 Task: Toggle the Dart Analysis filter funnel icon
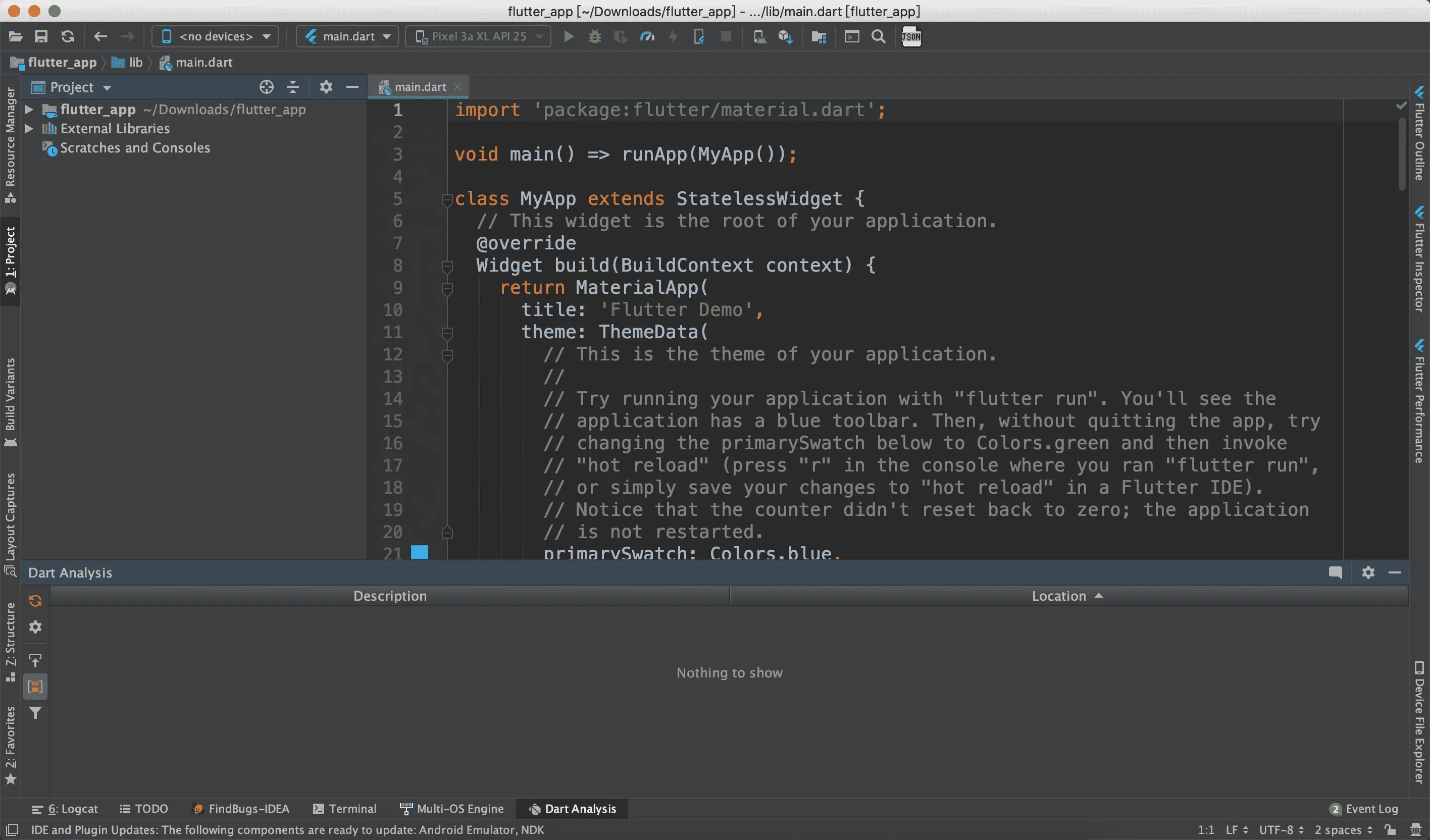pyautogui.click(x=35, y=713)
